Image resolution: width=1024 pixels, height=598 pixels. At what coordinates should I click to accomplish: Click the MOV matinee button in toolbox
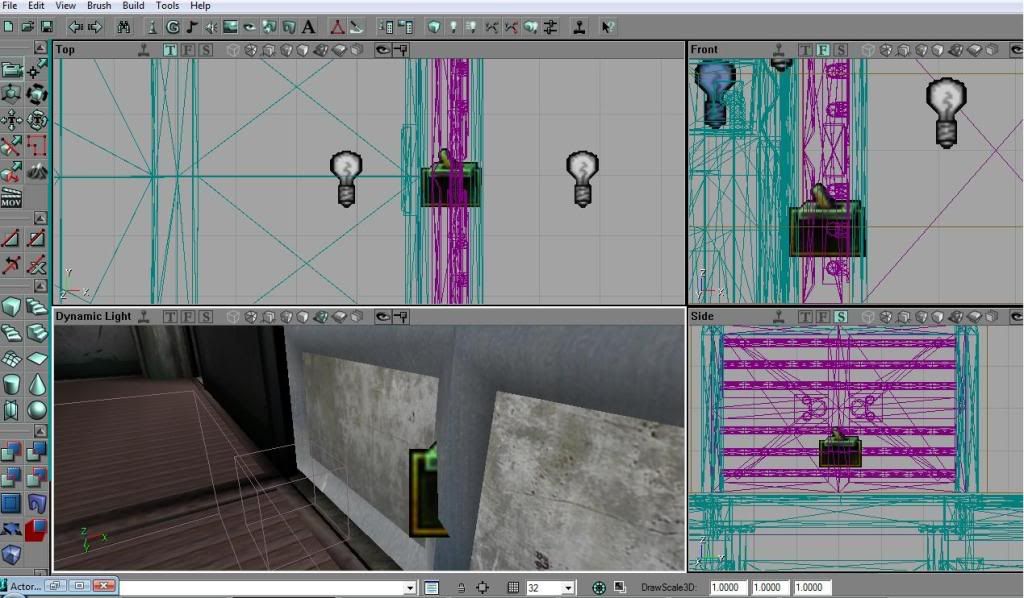pyautogui.click(x=11, y=197)
